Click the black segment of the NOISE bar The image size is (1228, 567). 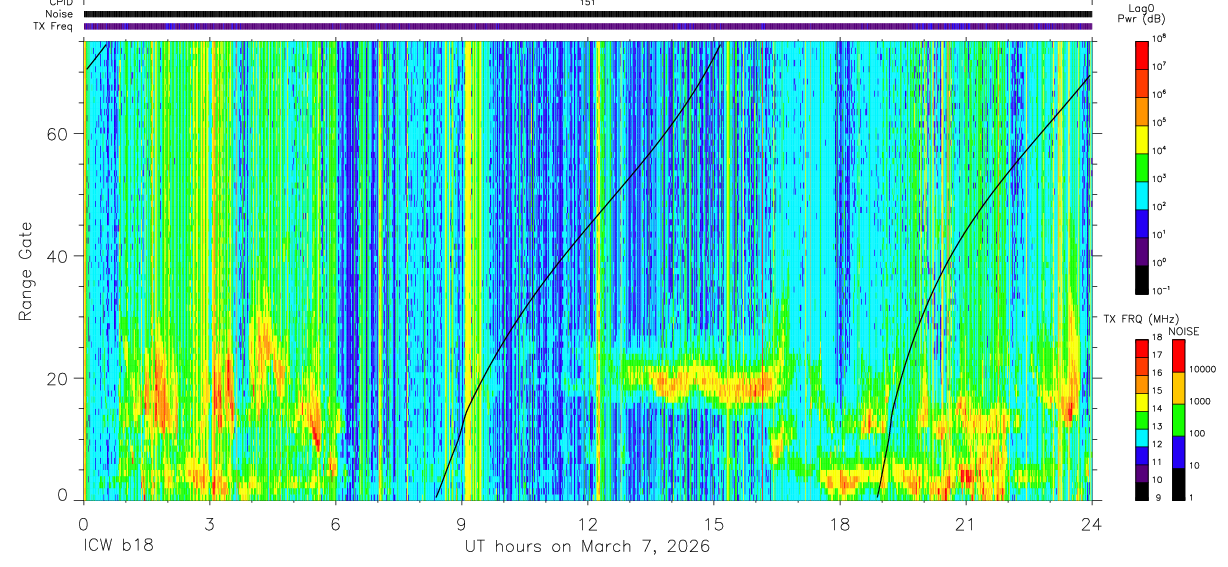coord(1178,484)
